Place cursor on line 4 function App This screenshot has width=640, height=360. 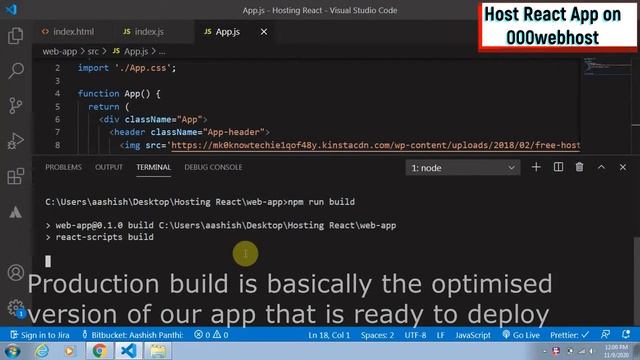click(x=119, y=93)
